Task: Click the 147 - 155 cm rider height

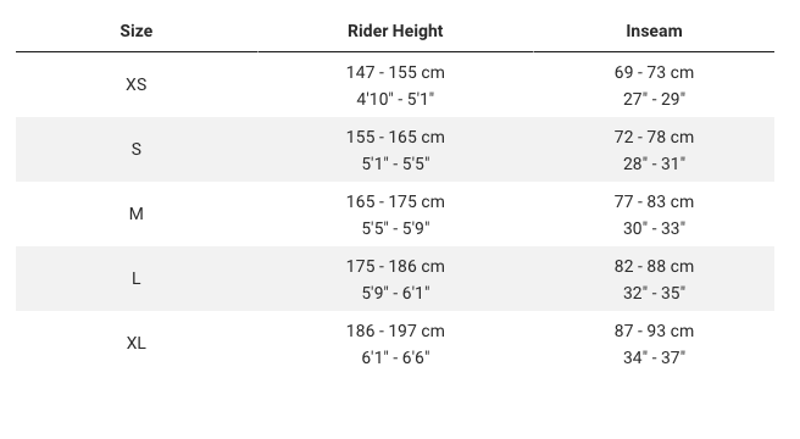Action: click(395, 73)
